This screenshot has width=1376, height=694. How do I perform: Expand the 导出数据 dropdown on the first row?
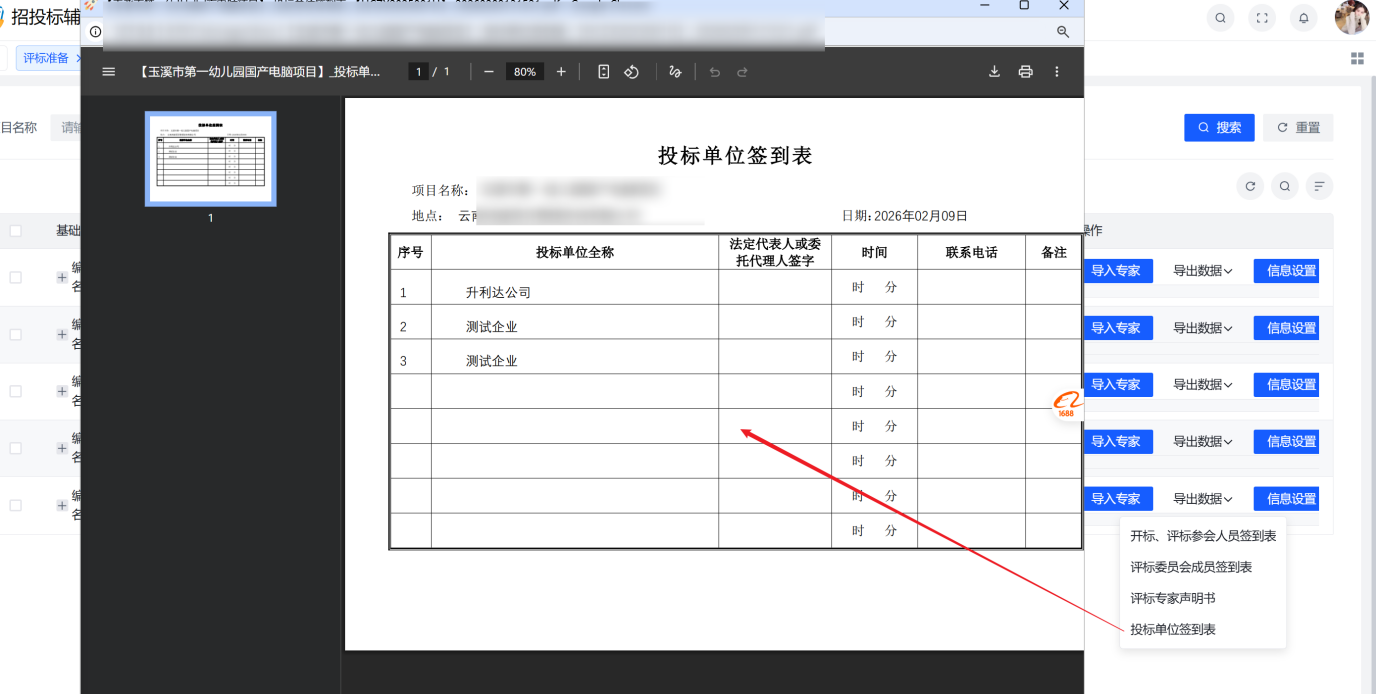tap(1204, 270)
